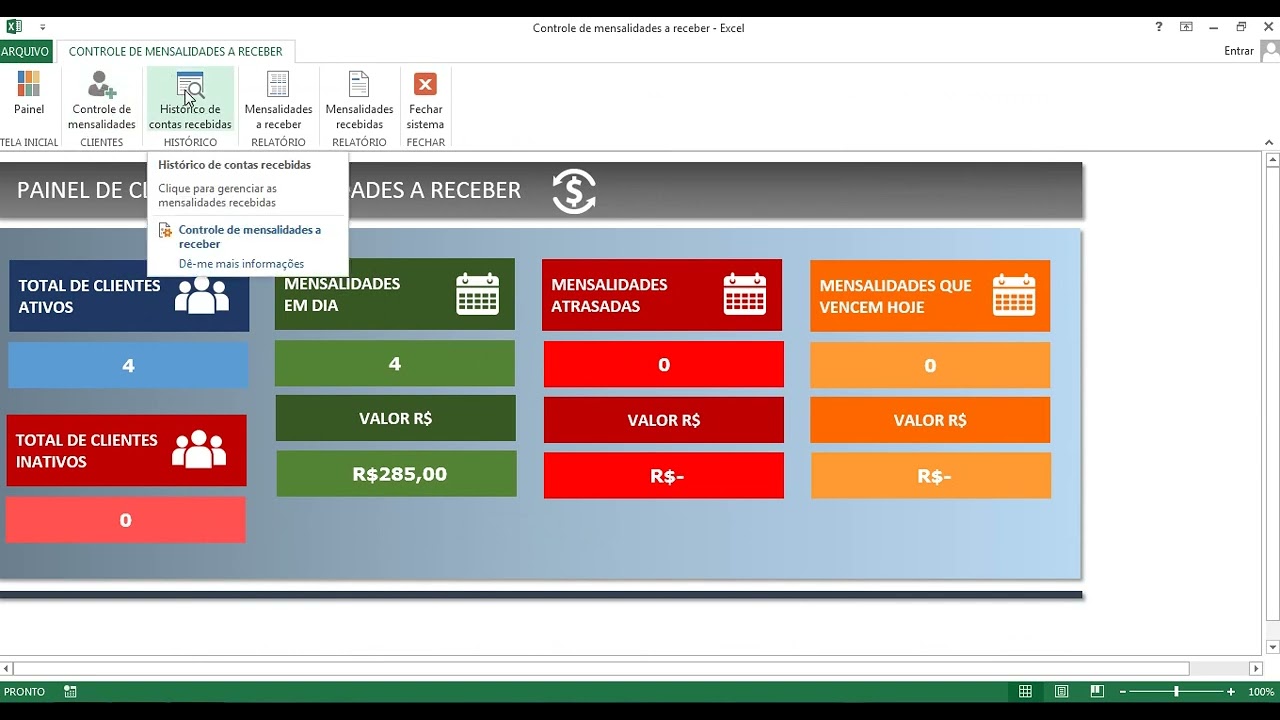Screen dimensions: 1280x720
Task: Click people icon on ativos card
Action: pyautogui.click(x=202, y=295)
